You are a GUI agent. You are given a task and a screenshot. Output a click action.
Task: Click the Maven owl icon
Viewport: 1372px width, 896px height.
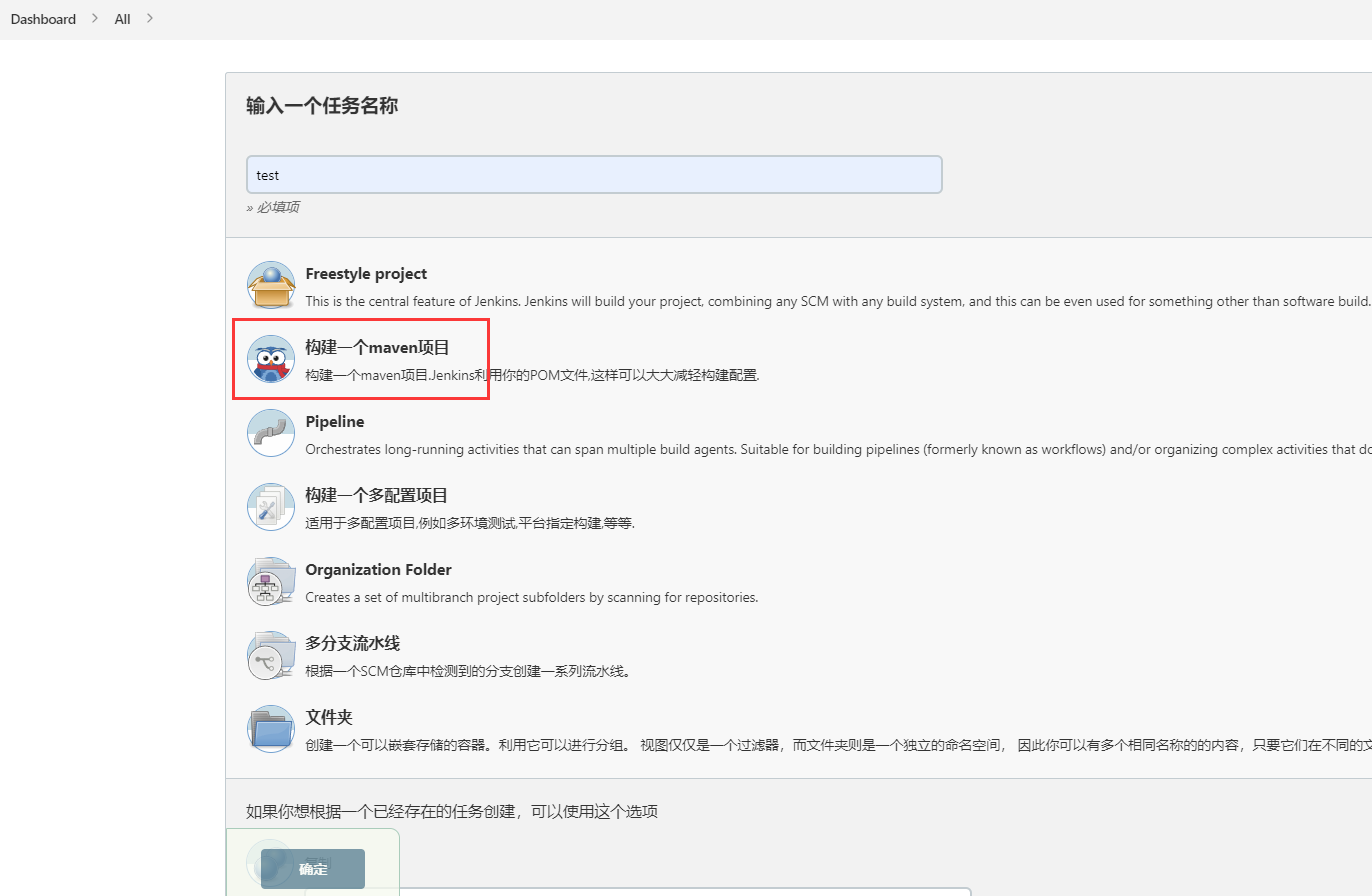(271, 359)
